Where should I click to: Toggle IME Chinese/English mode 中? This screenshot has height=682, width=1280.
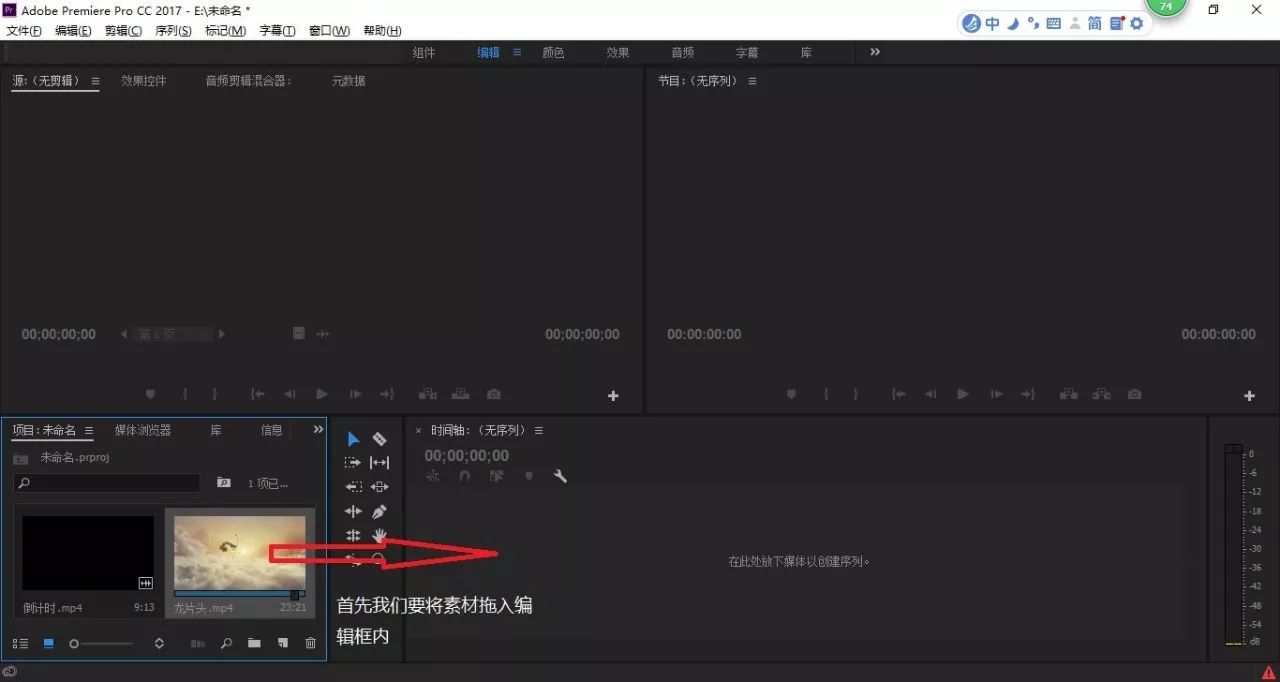992,23
